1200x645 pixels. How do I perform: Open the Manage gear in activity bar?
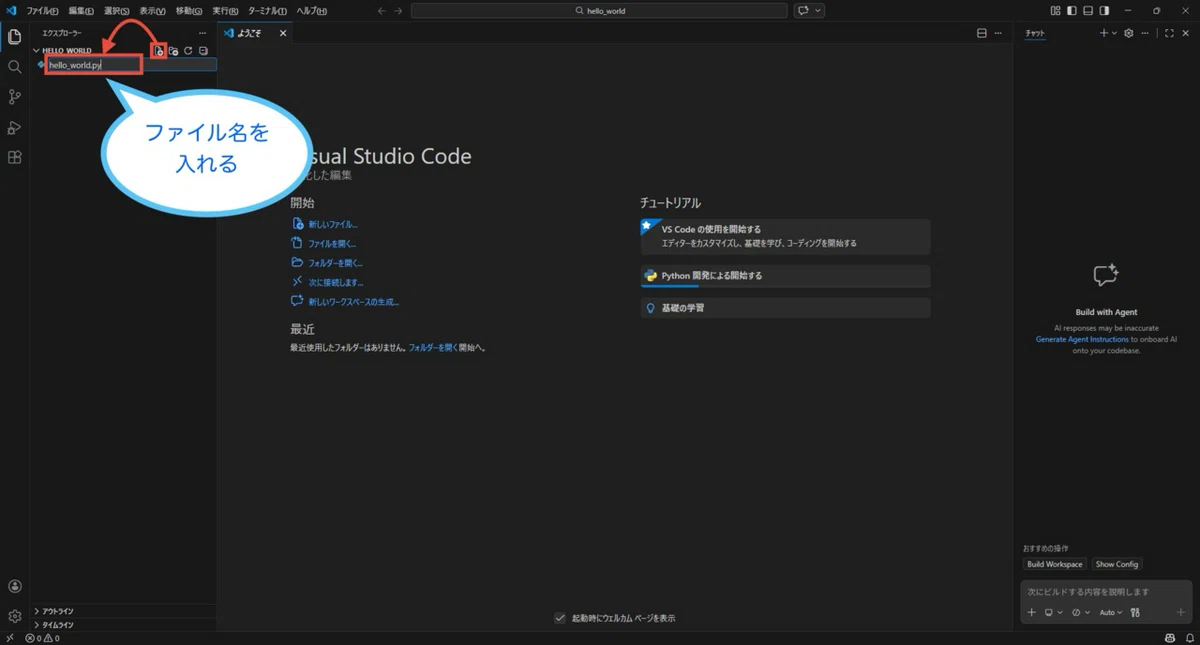click(x=14, y=616)
